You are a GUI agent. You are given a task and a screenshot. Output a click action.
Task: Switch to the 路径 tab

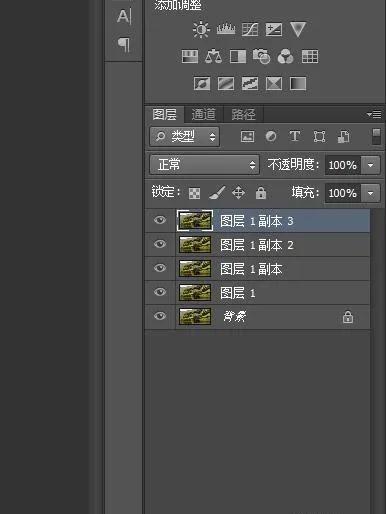click(x=244, y=115)
